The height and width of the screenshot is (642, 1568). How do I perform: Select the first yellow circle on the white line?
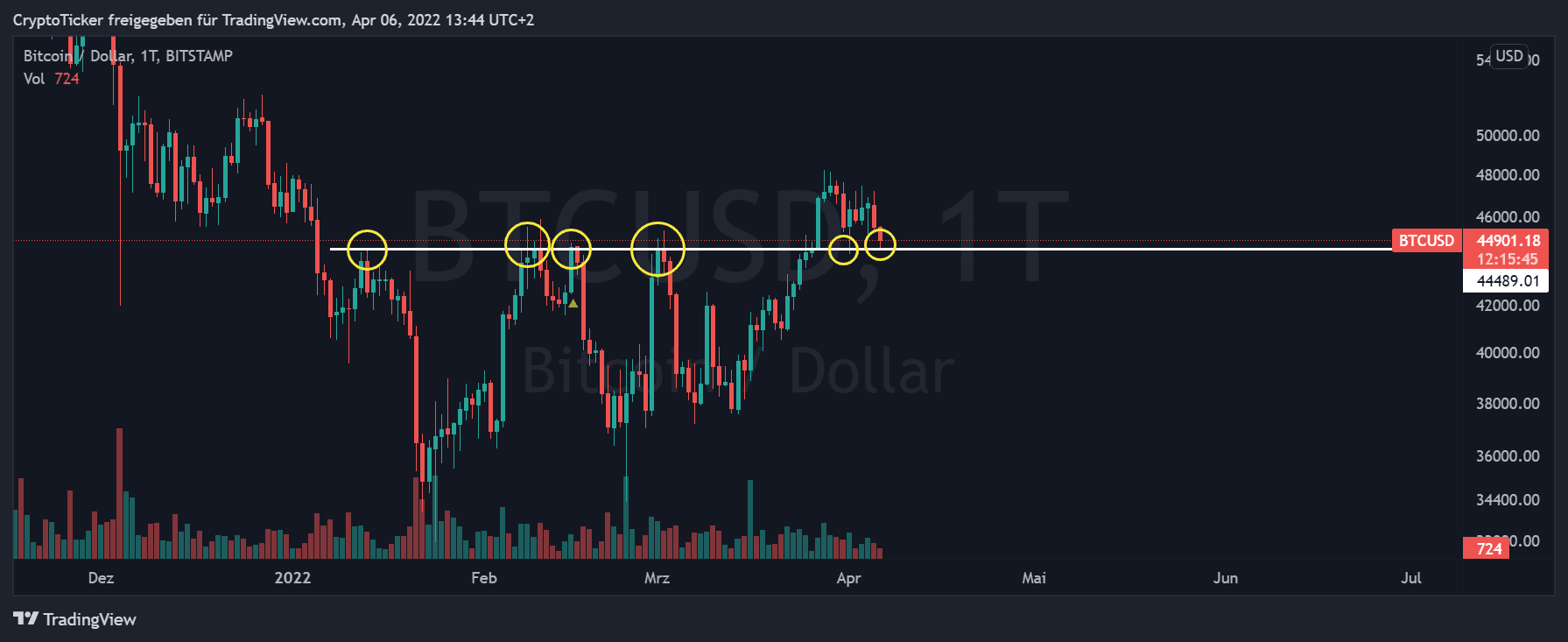pos(367,250)
